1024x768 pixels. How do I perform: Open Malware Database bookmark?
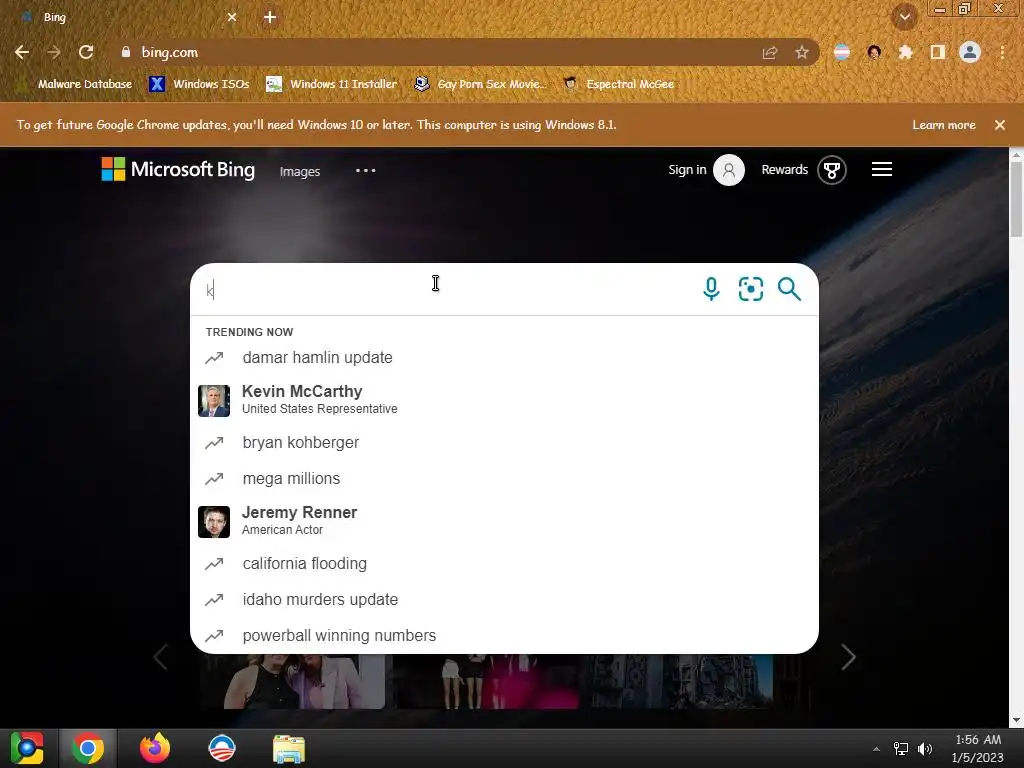(x=76, y=84)
